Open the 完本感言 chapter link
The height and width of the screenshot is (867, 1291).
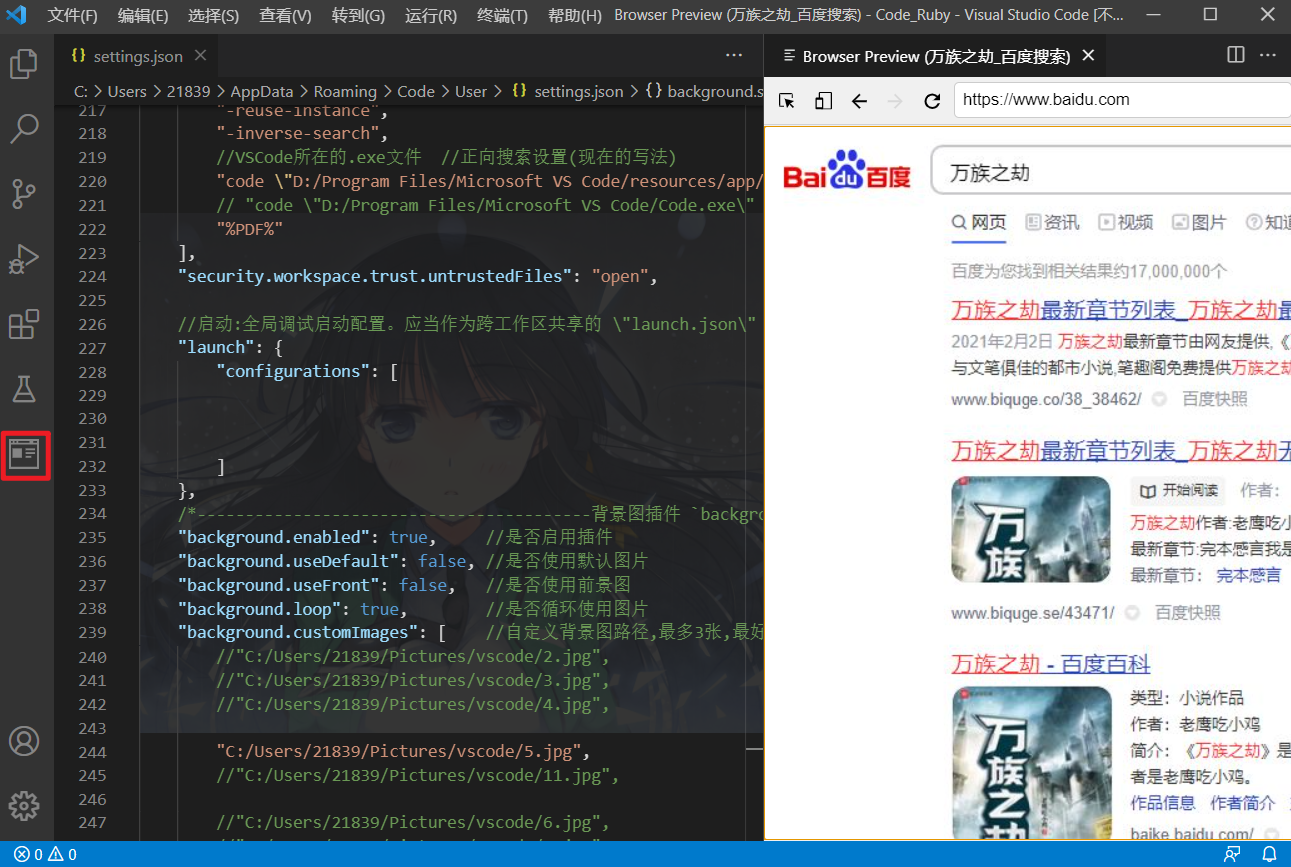pyautogui.click(x=1248, y=576)
